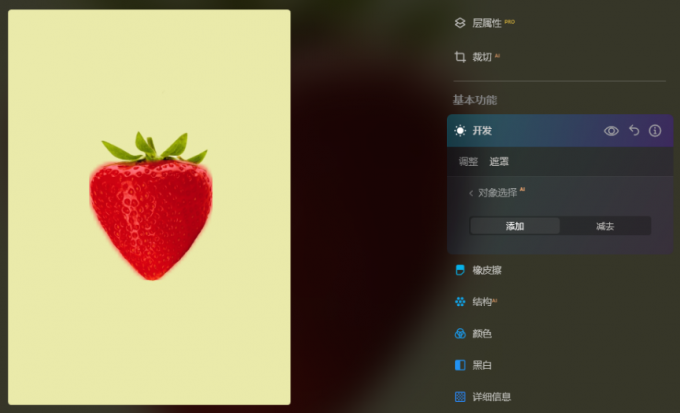The width and height of the screenshot is (680, 413).
Task: Select the 减去 subtract mode
Action: [605, 226]
